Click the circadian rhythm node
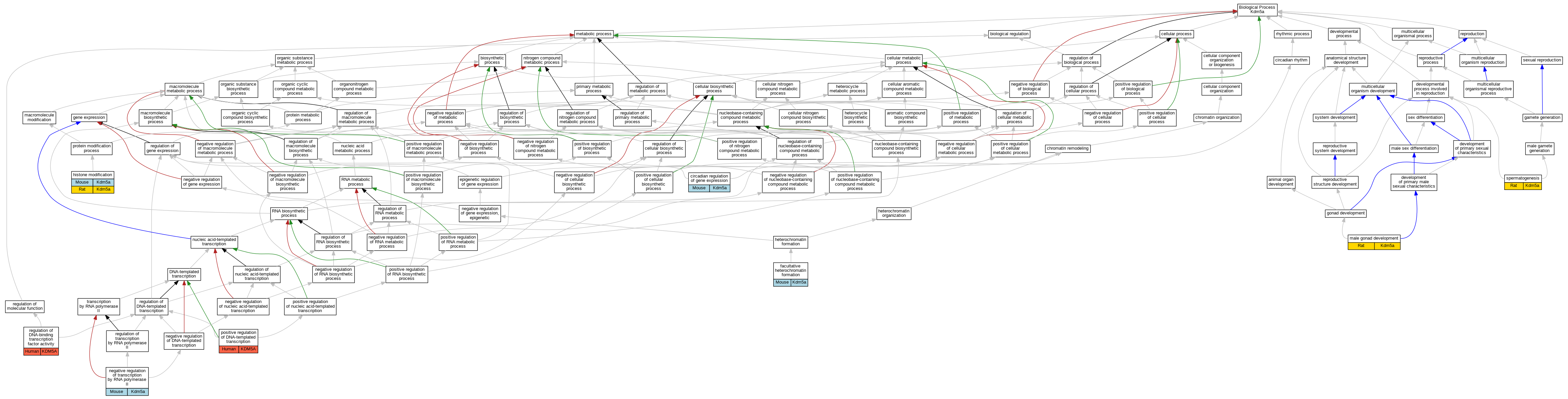This screenshot has height=399, width=1568. click(1291, 60)
